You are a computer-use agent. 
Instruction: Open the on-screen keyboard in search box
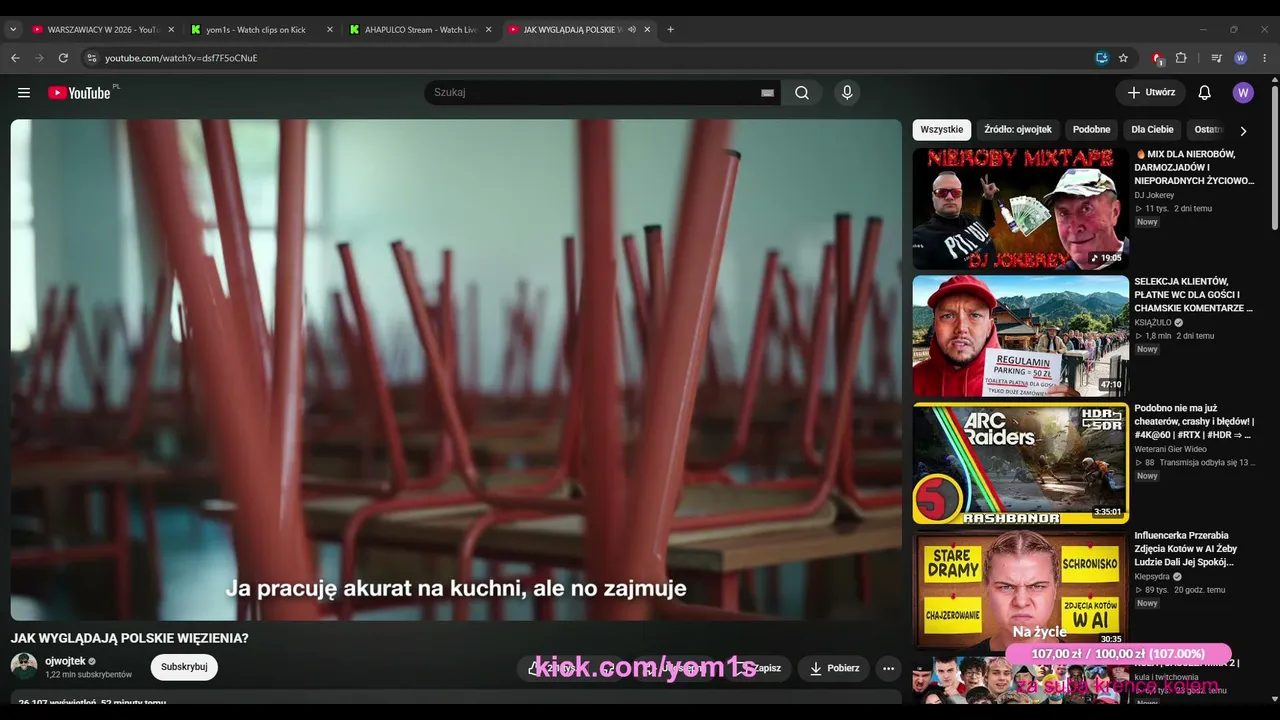coord(768,93)
